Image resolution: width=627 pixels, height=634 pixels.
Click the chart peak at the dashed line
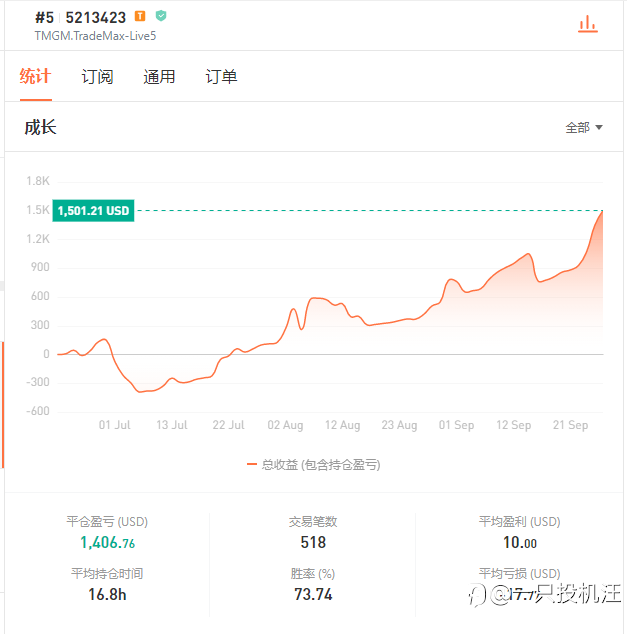tap(602, 211)
